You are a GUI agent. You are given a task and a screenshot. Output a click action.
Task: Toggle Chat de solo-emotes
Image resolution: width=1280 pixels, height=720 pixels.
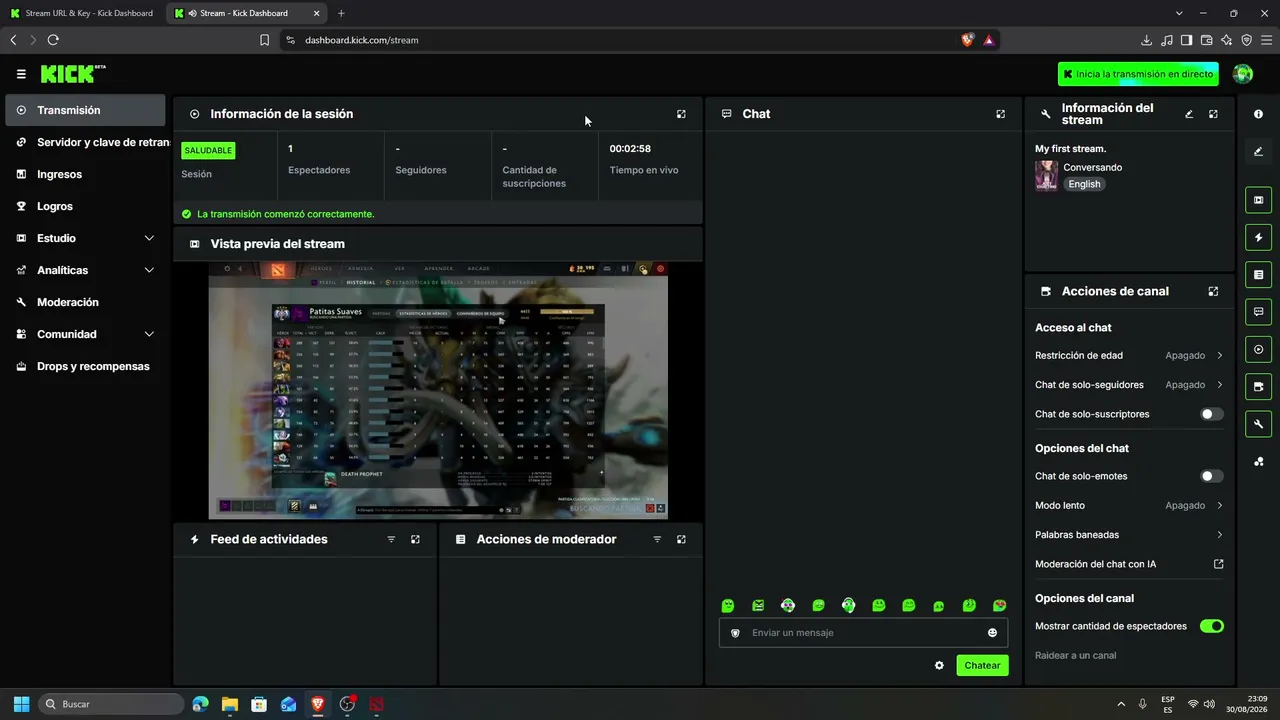click(1211, 476)
